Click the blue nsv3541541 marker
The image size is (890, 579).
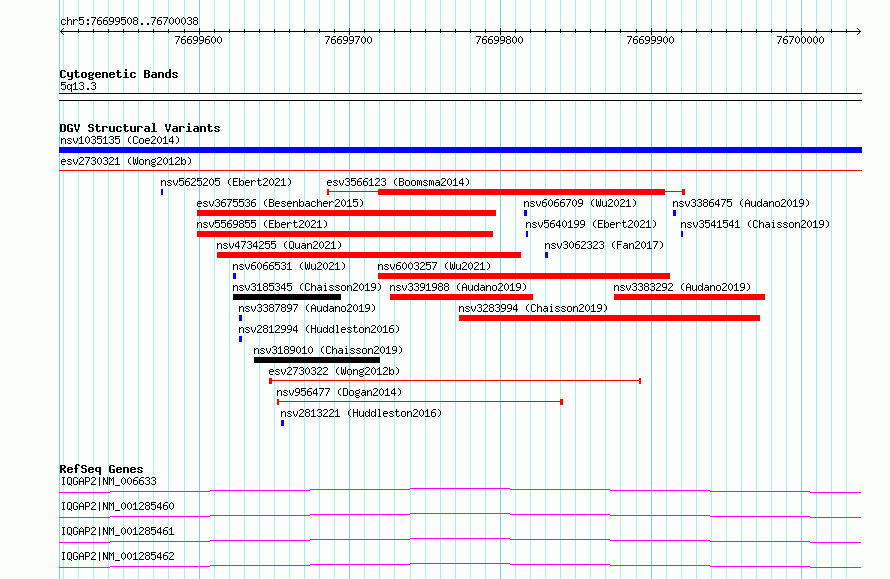(x=682, y=234)
